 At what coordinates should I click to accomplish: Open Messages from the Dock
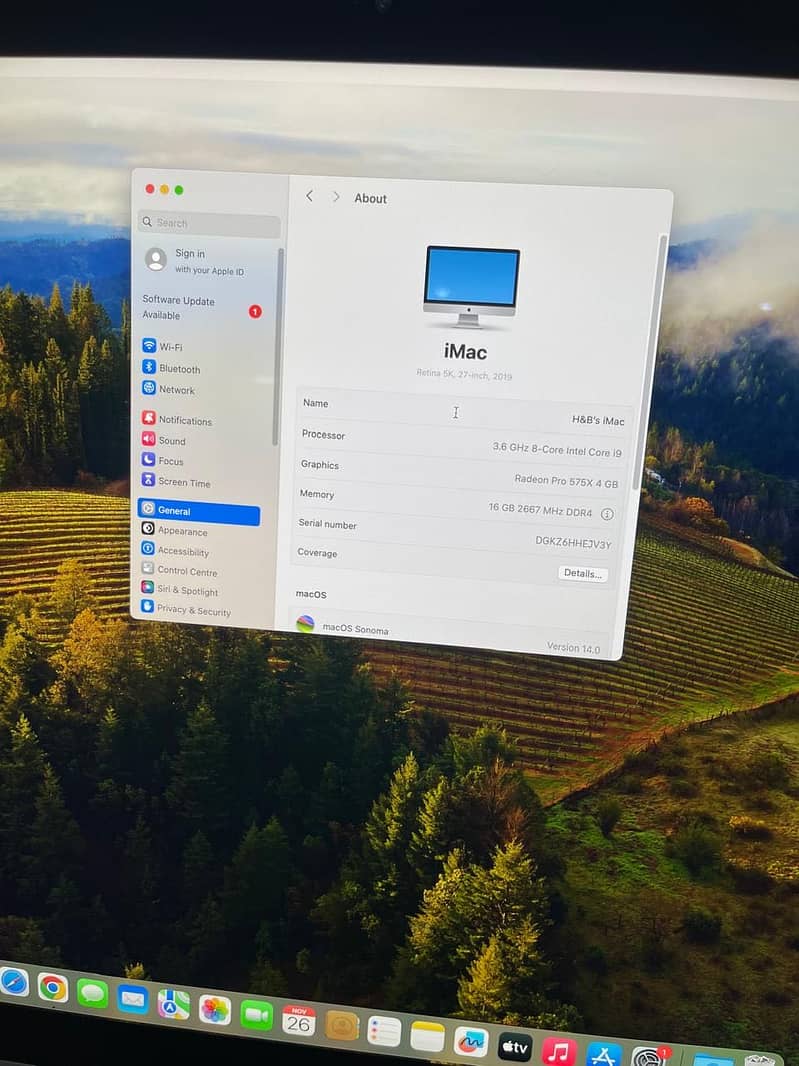[92, 993]
